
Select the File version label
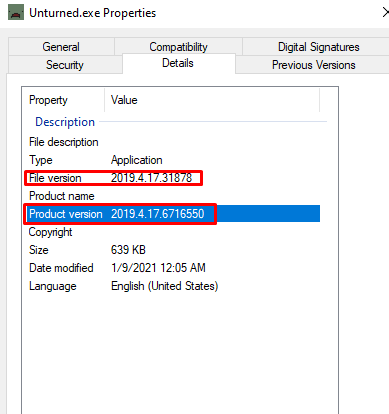click(x=55, y=178)
